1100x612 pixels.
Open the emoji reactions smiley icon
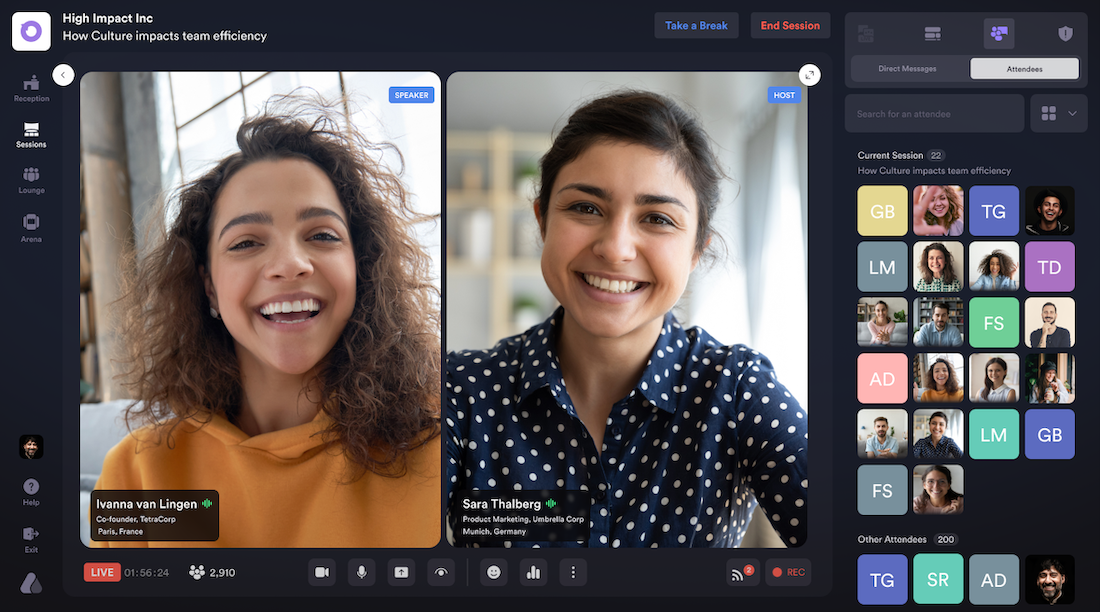pyautogui.click(x=494, y=573)
